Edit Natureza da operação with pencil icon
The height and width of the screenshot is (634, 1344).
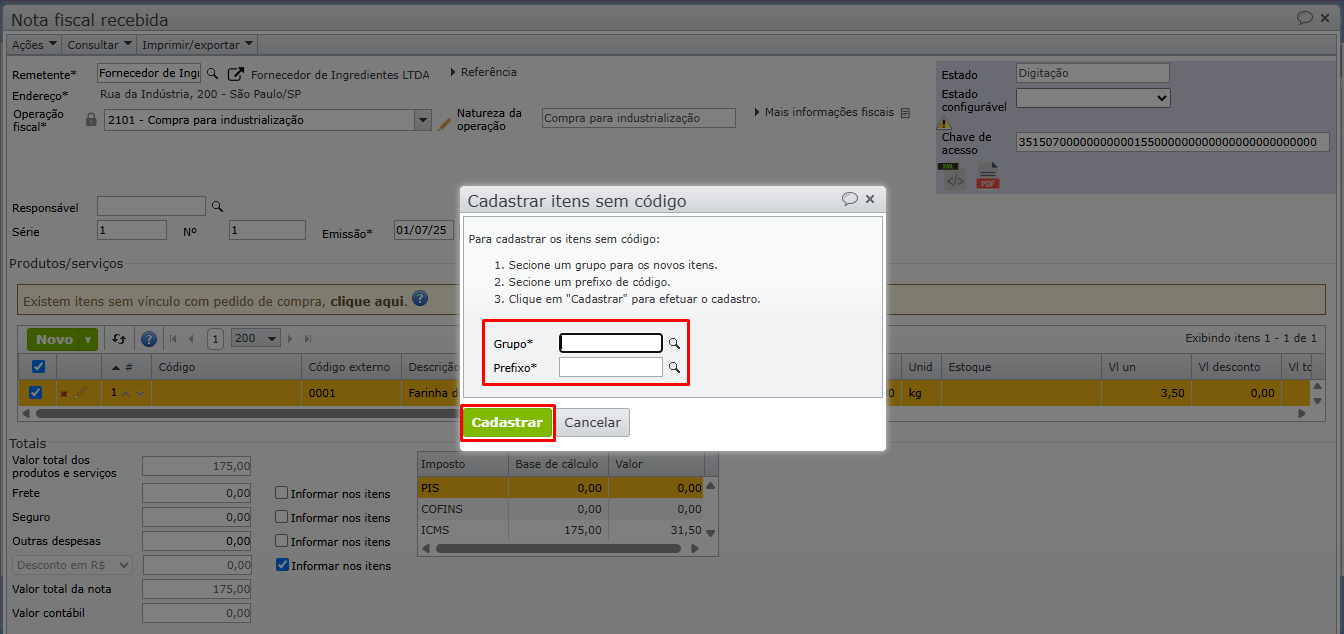446,124
